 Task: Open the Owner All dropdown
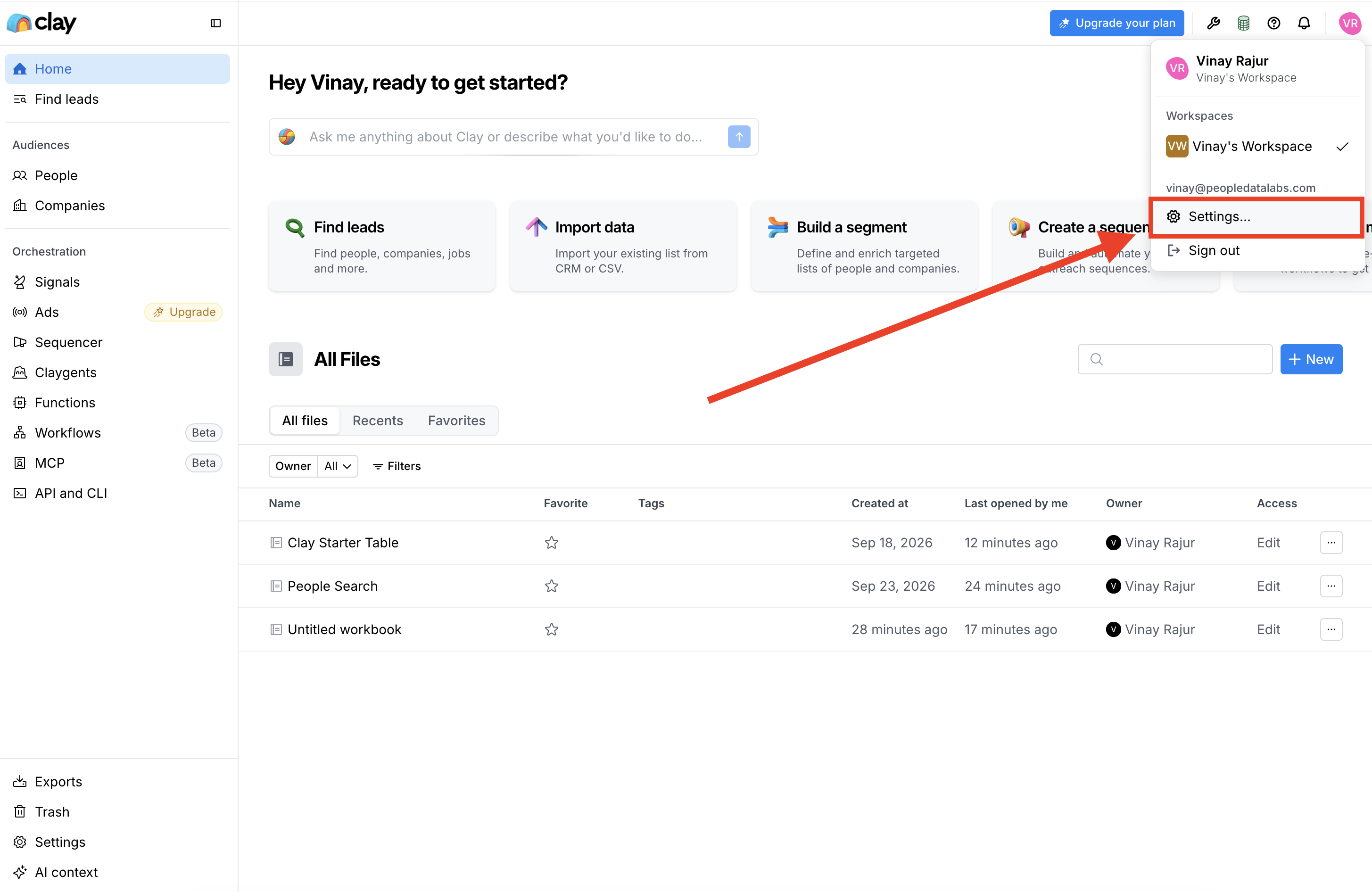coord(338,466)
